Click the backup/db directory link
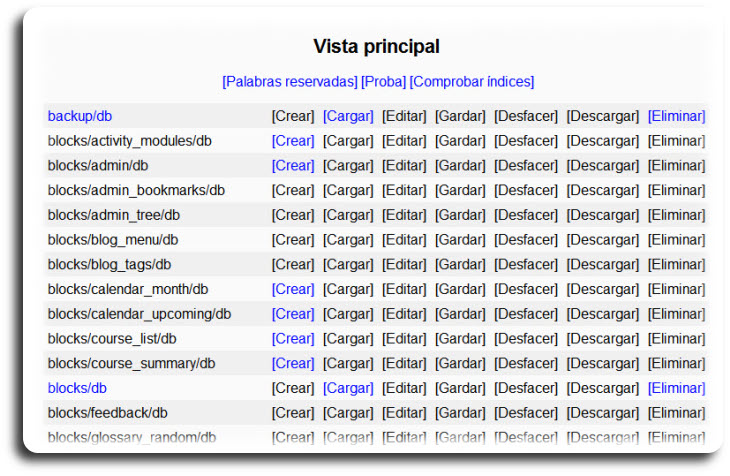 pyautogui.click(x=79, y=116)
